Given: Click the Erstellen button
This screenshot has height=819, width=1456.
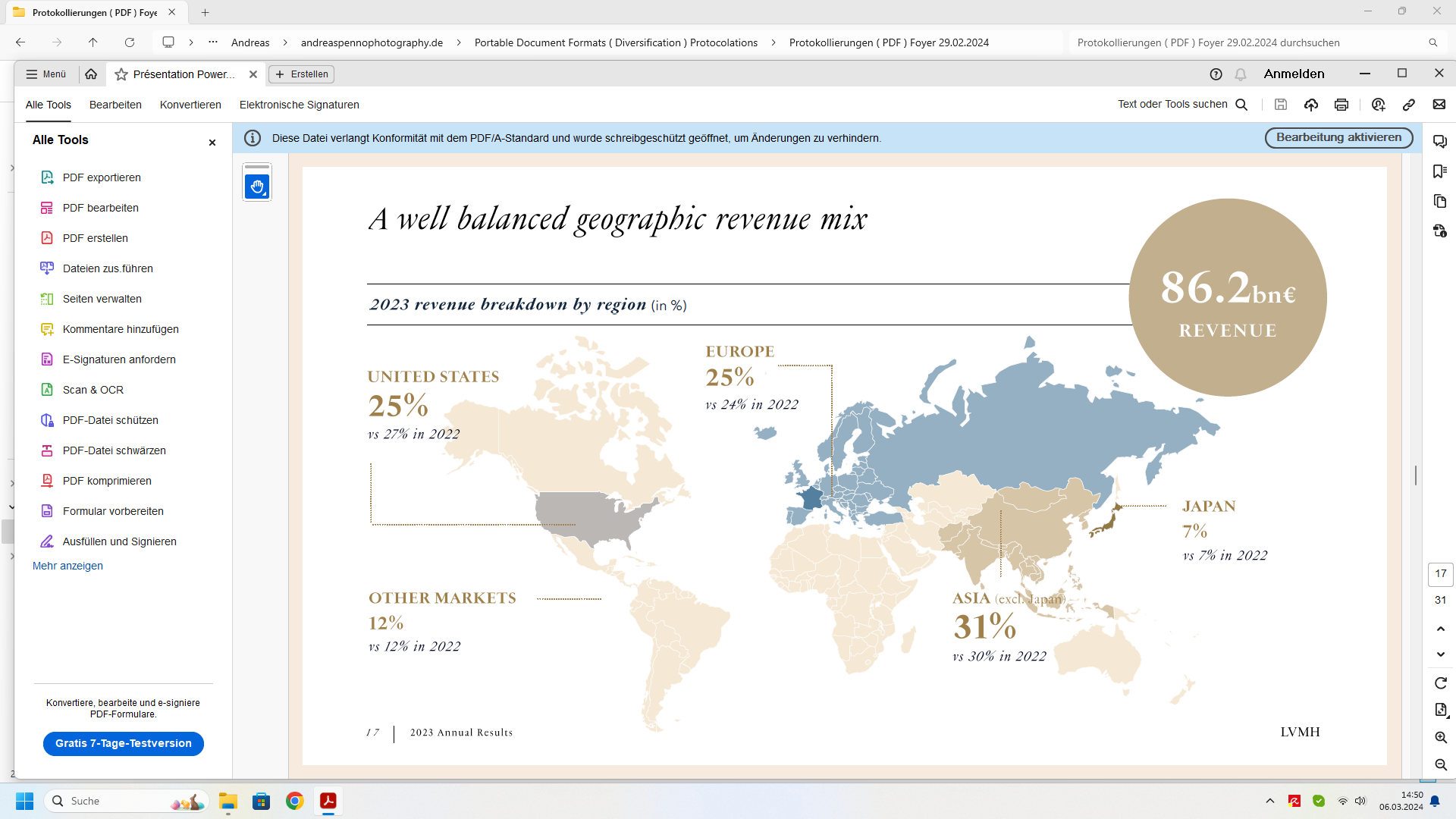Looking at the screenshot, I should point(302,74).
